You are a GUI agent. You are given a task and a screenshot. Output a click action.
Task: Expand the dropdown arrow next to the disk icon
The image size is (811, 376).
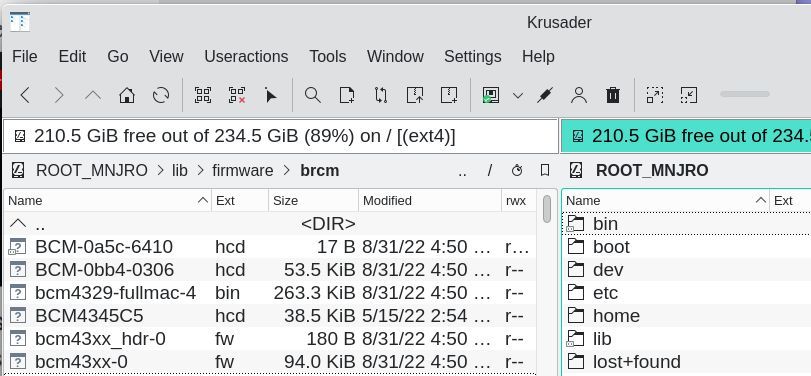pyautogui.click(x=518, y=95)
